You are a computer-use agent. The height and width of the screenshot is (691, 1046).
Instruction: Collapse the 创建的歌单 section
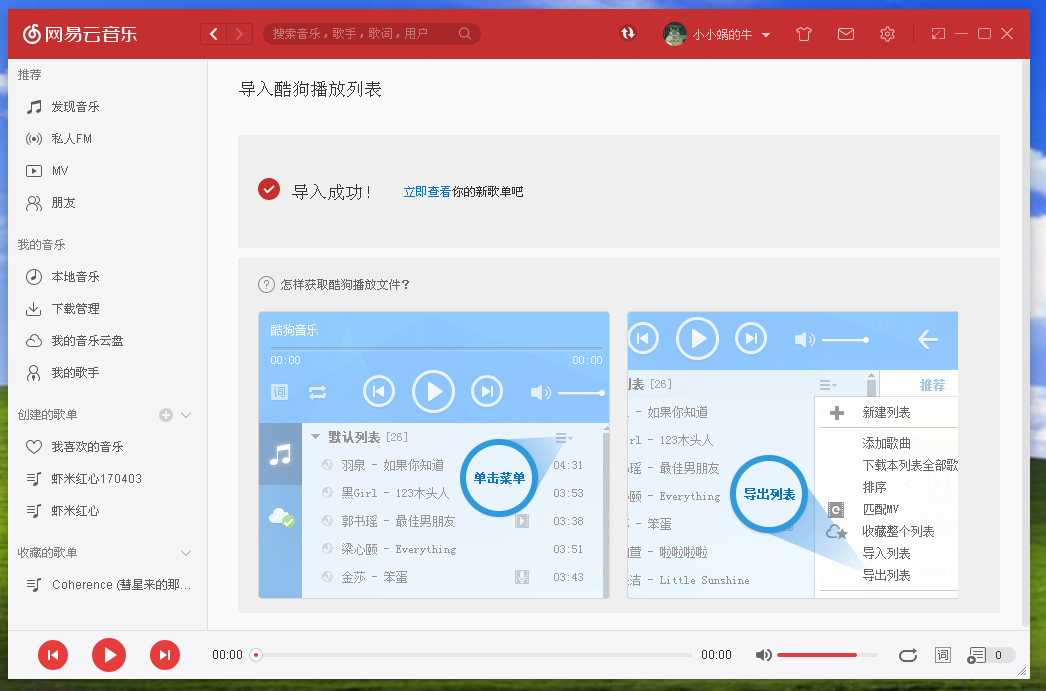tap(186, 415)
